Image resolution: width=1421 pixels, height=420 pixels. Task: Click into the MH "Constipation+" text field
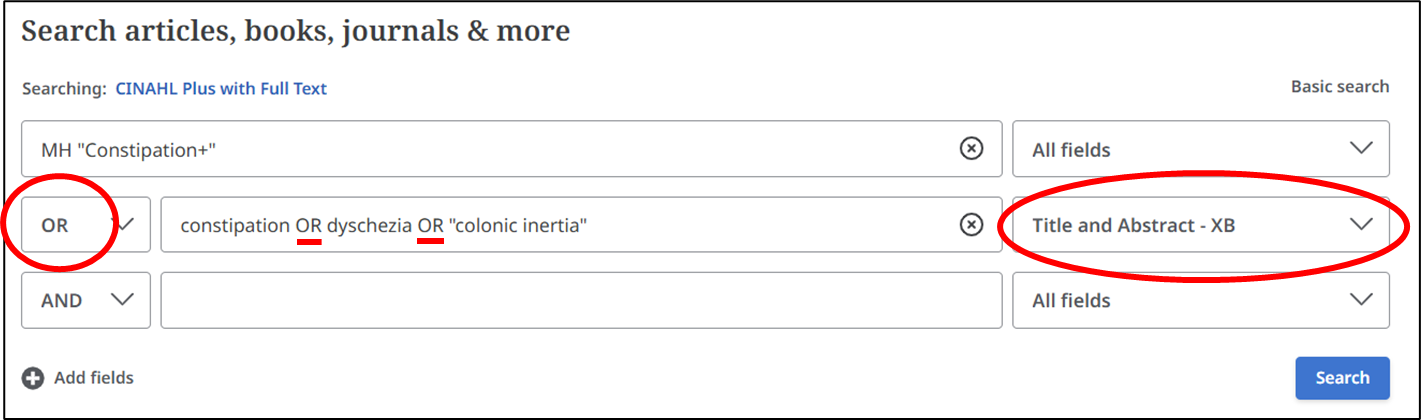click(x=490, y=149)
